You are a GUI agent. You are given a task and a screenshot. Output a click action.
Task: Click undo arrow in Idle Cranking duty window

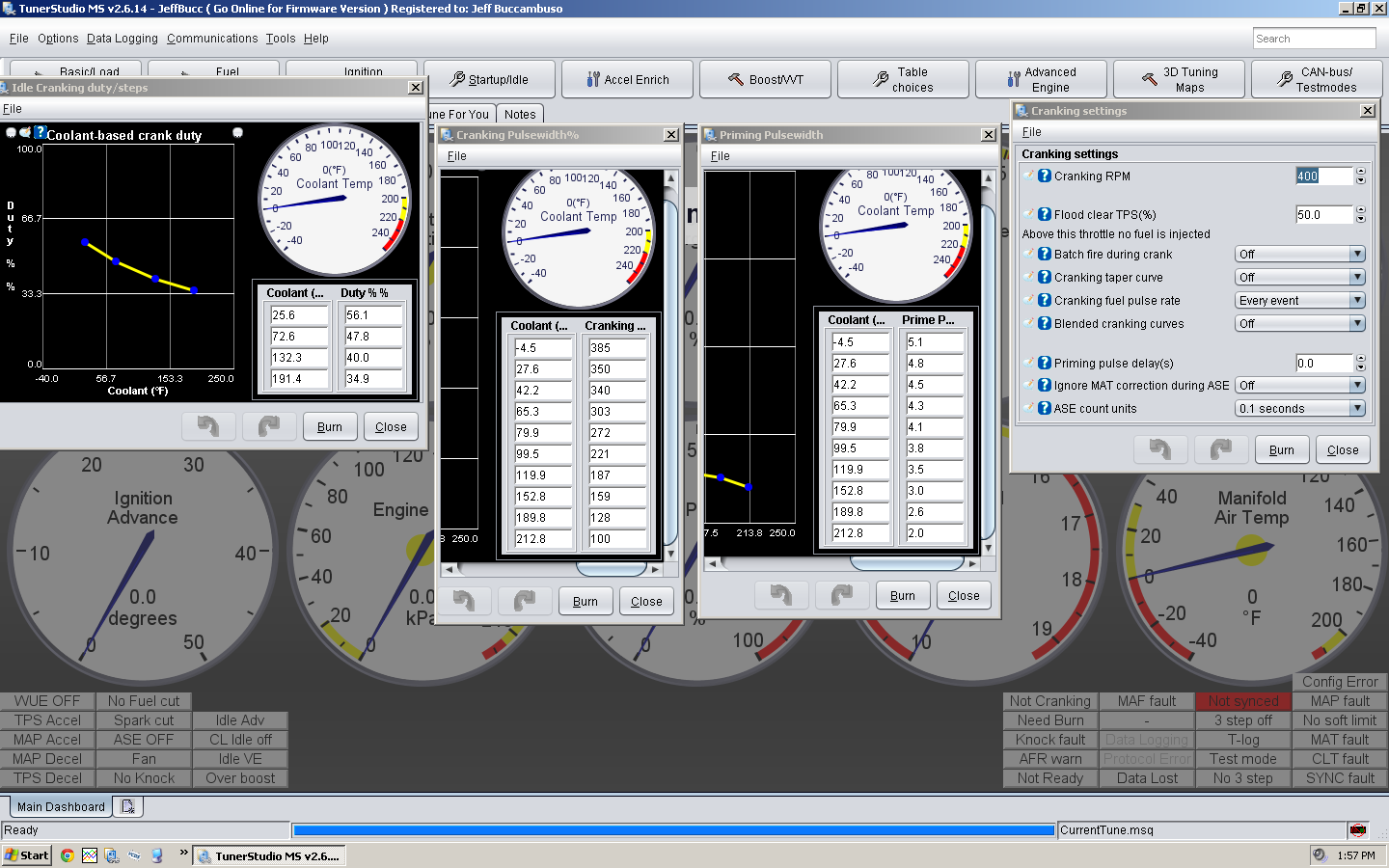coord(208,426)
